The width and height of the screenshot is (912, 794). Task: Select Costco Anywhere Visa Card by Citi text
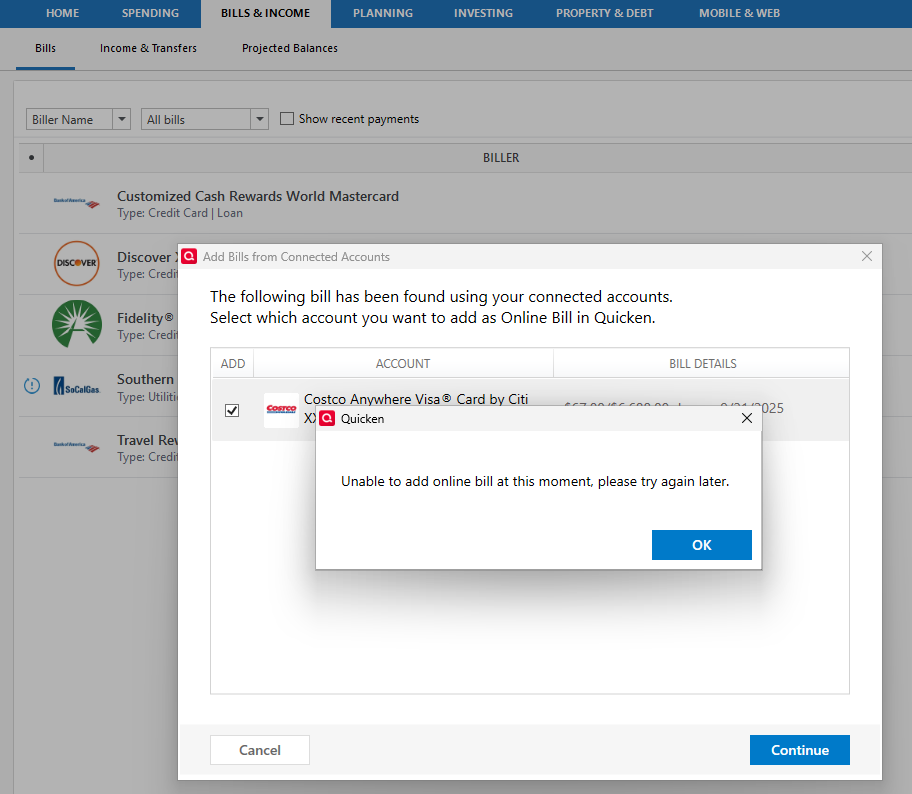416,399
